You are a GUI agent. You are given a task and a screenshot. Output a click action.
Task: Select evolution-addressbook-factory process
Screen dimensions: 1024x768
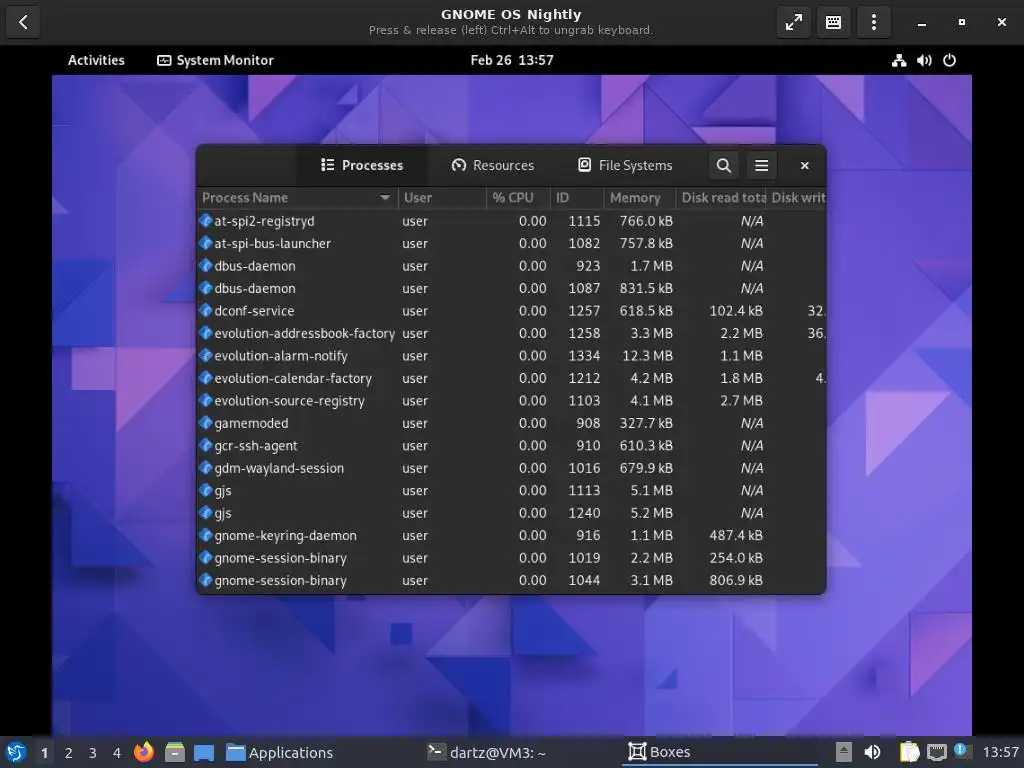click(511, 333)
